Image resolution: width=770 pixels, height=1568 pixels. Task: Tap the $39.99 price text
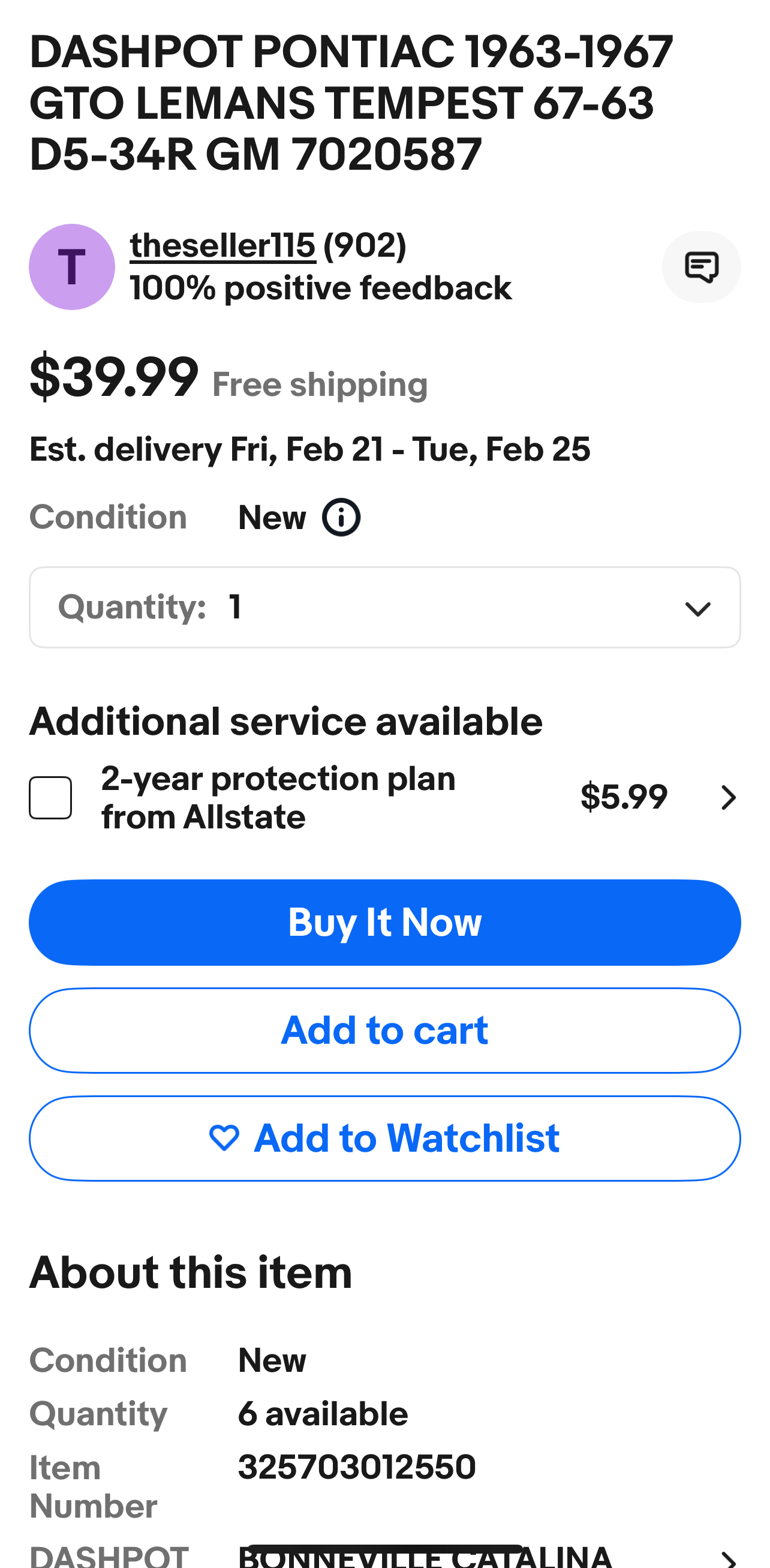tap(114, 377)
